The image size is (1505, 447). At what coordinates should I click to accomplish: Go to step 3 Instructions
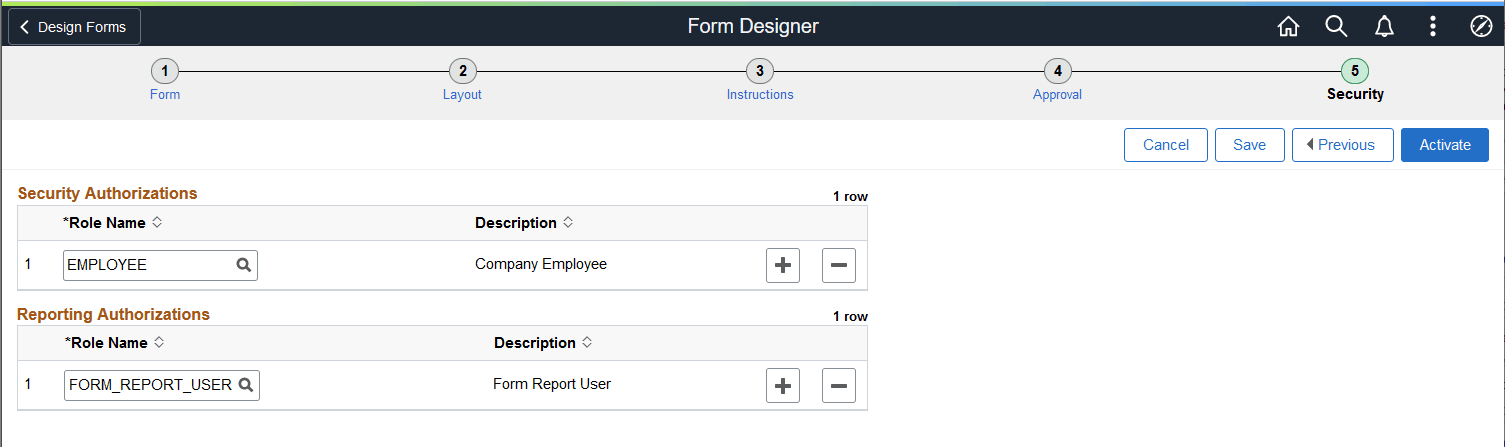coord(760,80)
